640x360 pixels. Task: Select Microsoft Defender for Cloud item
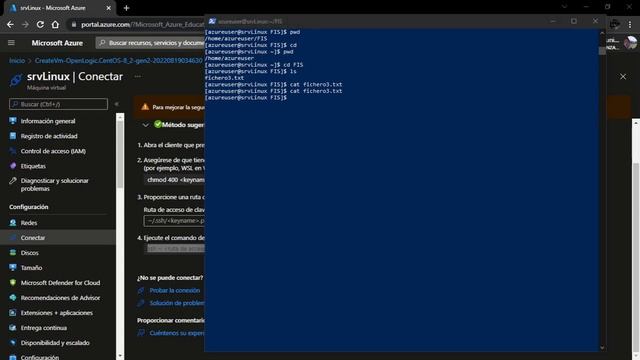[60, 283]
